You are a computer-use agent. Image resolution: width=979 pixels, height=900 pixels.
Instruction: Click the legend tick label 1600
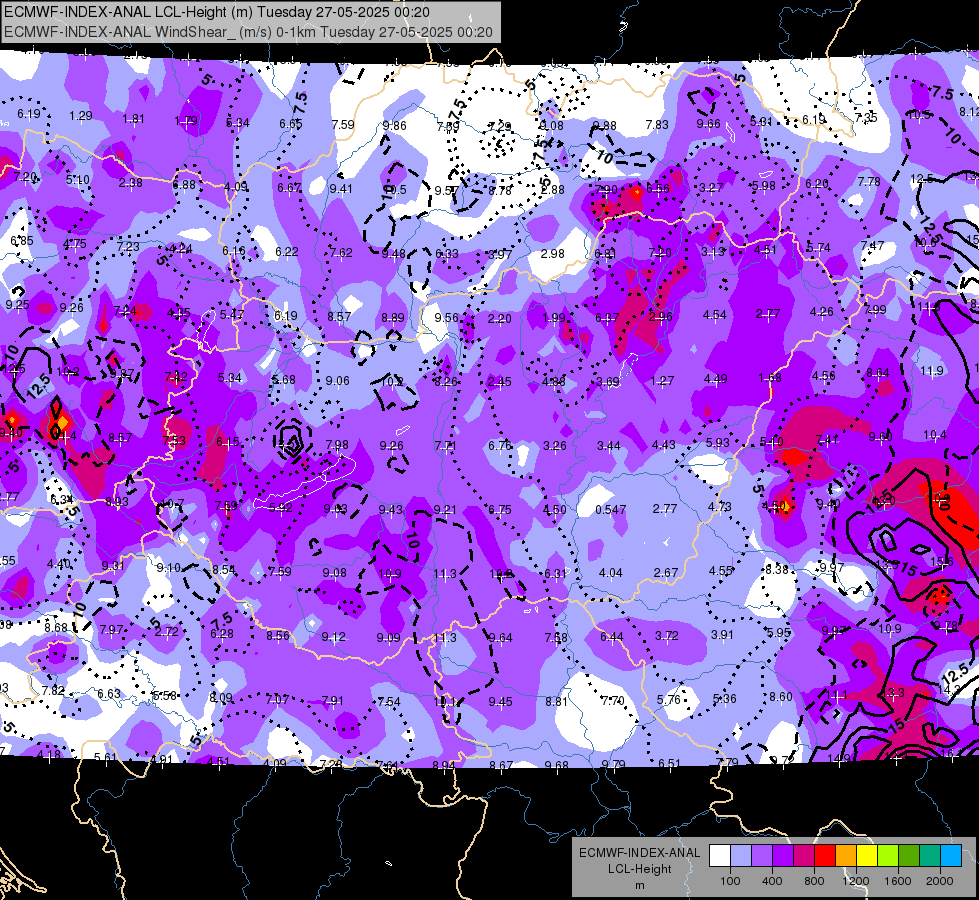898,881
